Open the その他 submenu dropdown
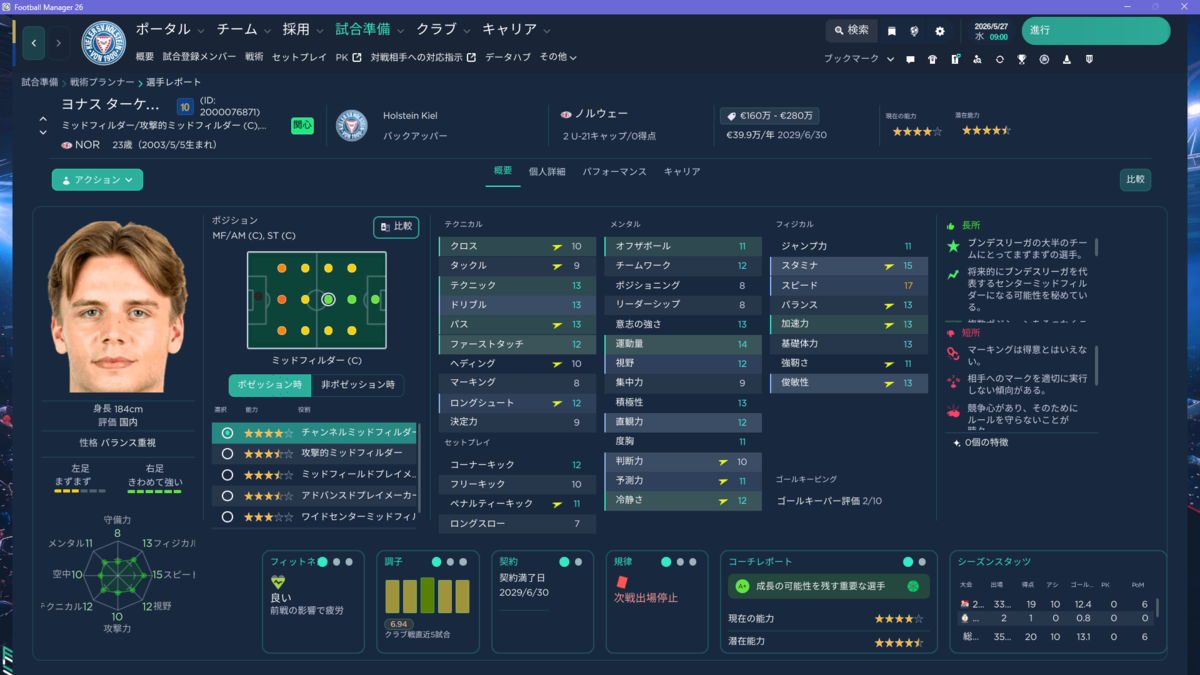1200x675 pixels. [x=558, y=57]
